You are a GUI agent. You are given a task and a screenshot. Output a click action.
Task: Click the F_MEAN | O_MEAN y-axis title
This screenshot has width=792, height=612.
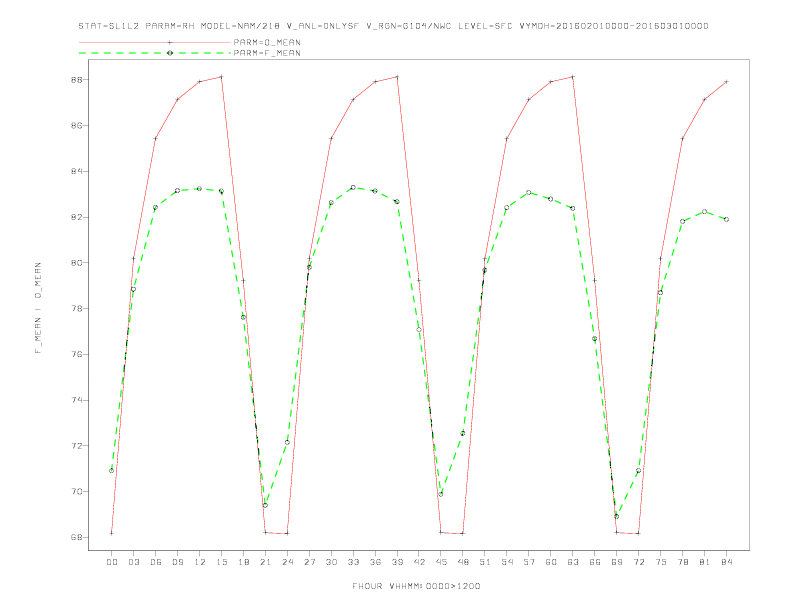coord(38,308)
